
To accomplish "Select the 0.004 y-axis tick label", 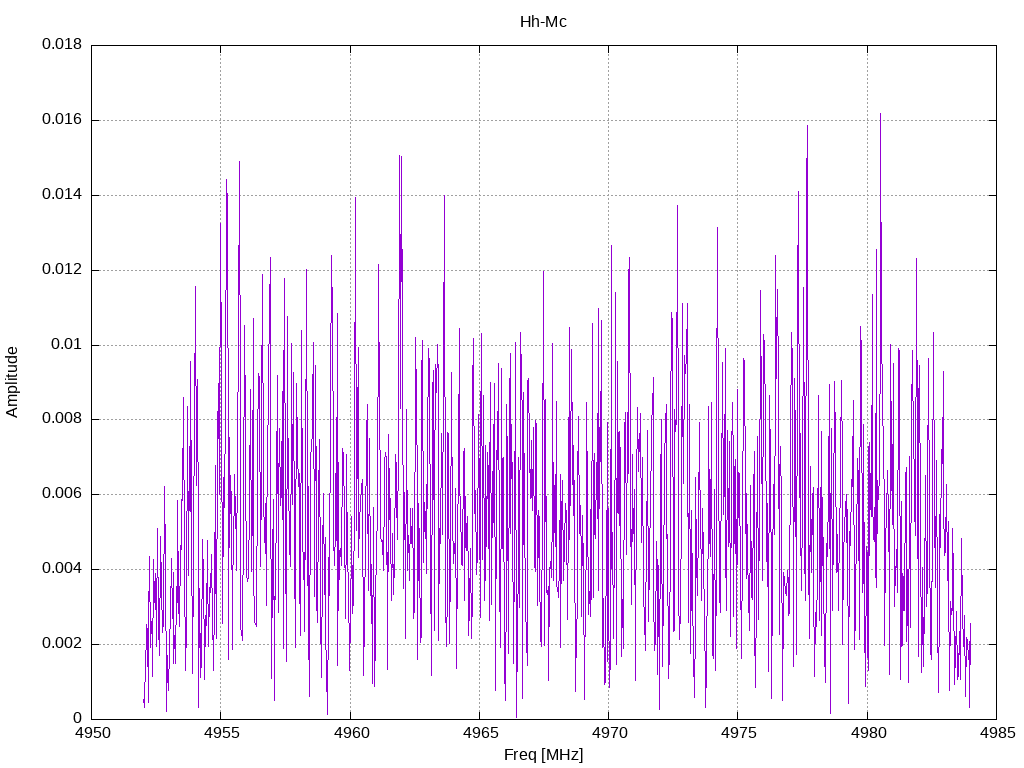I will [x=62, y=569].
